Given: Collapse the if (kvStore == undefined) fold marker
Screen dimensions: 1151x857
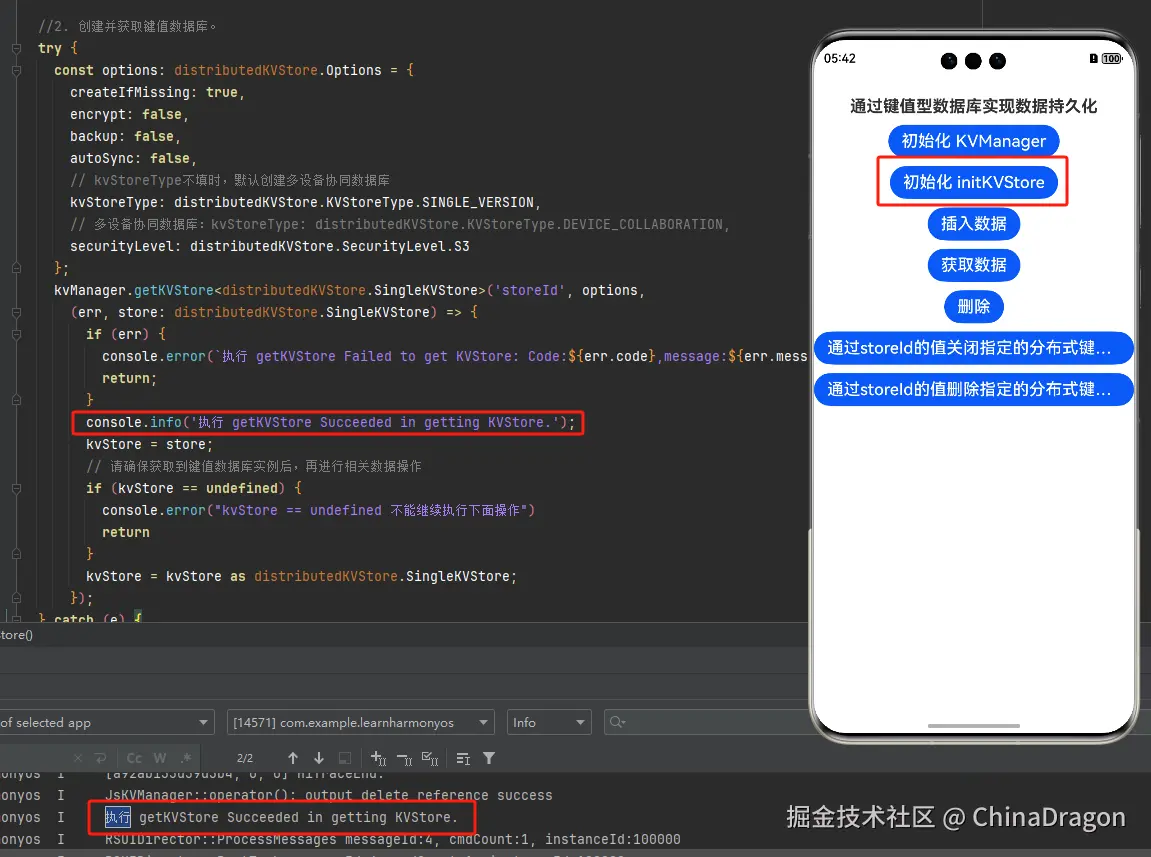Looking at the screenshot, I should pos(16,488).
